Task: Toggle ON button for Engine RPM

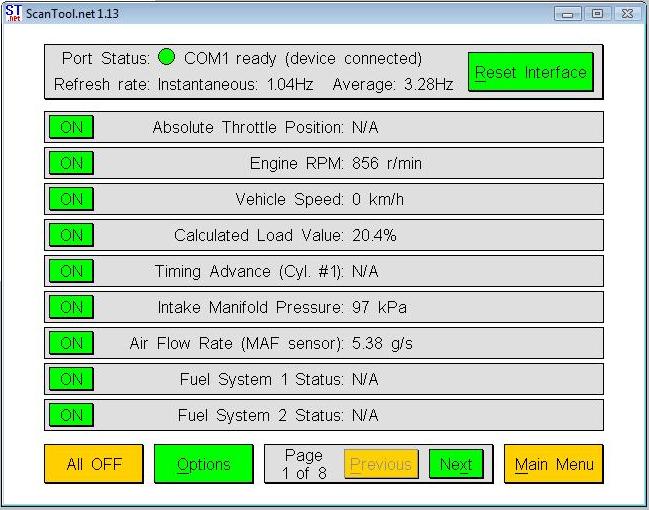Action: tap(71, 163)
